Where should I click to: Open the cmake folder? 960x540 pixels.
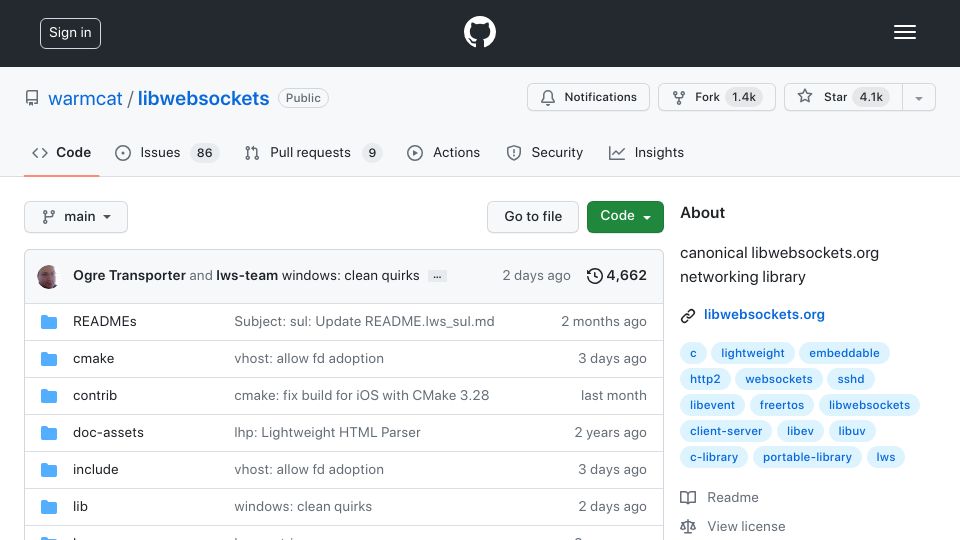94,359
